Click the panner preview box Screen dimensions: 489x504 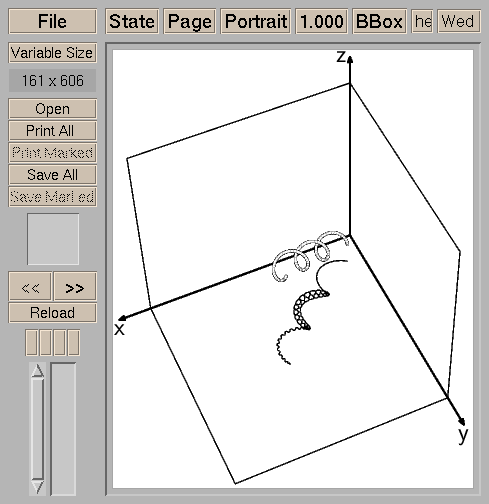tap(53, 239)
